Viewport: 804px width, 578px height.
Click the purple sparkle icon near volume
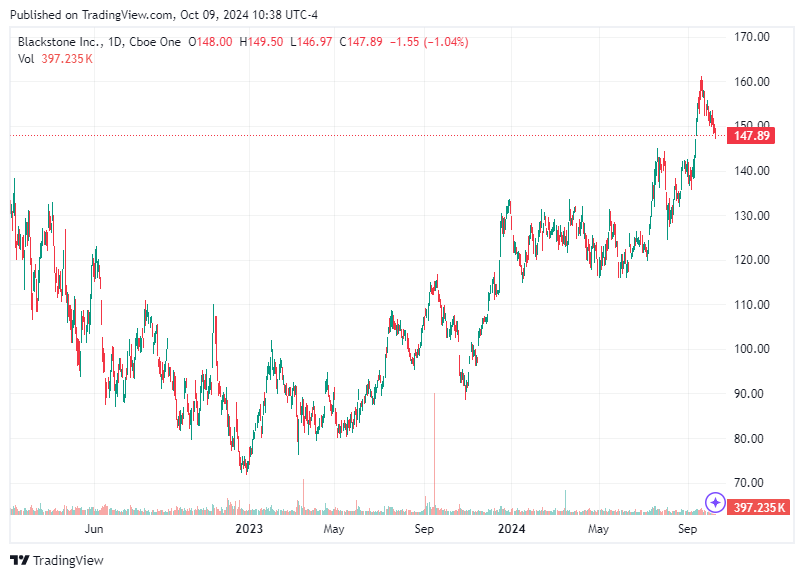[x=715, y=503]
